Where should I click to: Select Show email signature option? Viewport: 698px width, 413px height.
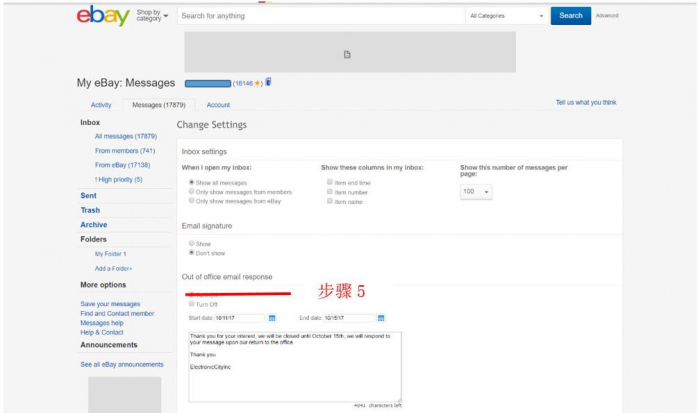(x=191, y=243)
